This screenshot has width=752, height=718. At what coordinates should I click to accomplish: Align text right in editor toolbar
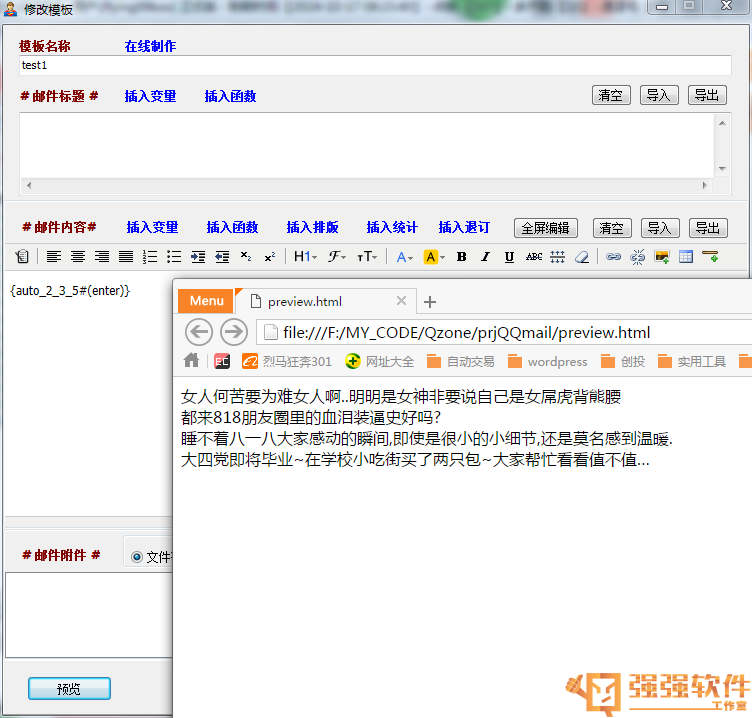point(102,257)
